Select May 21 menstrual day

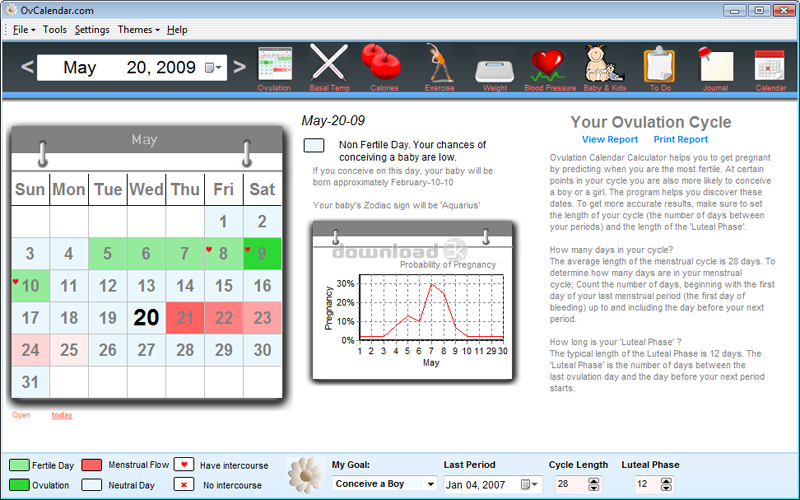point(185,318)
